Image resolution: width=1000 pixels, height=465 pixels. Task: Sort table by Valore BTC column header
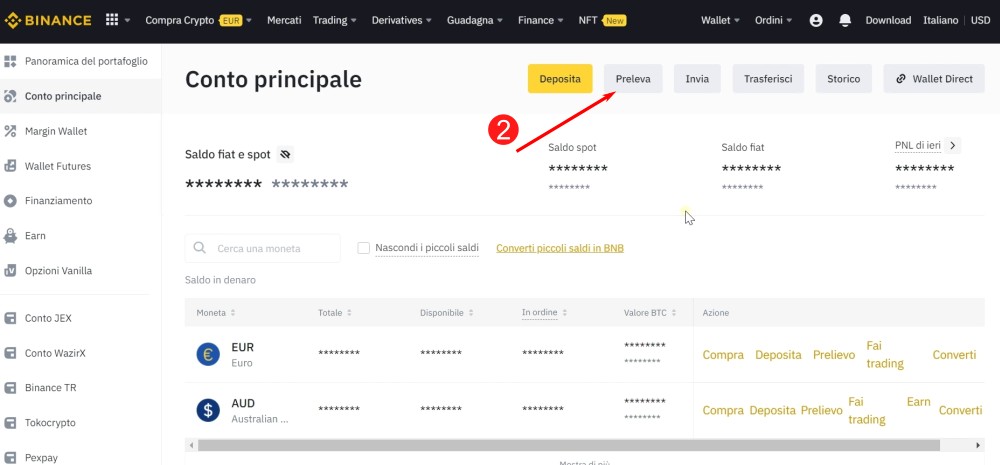[650, 313]
